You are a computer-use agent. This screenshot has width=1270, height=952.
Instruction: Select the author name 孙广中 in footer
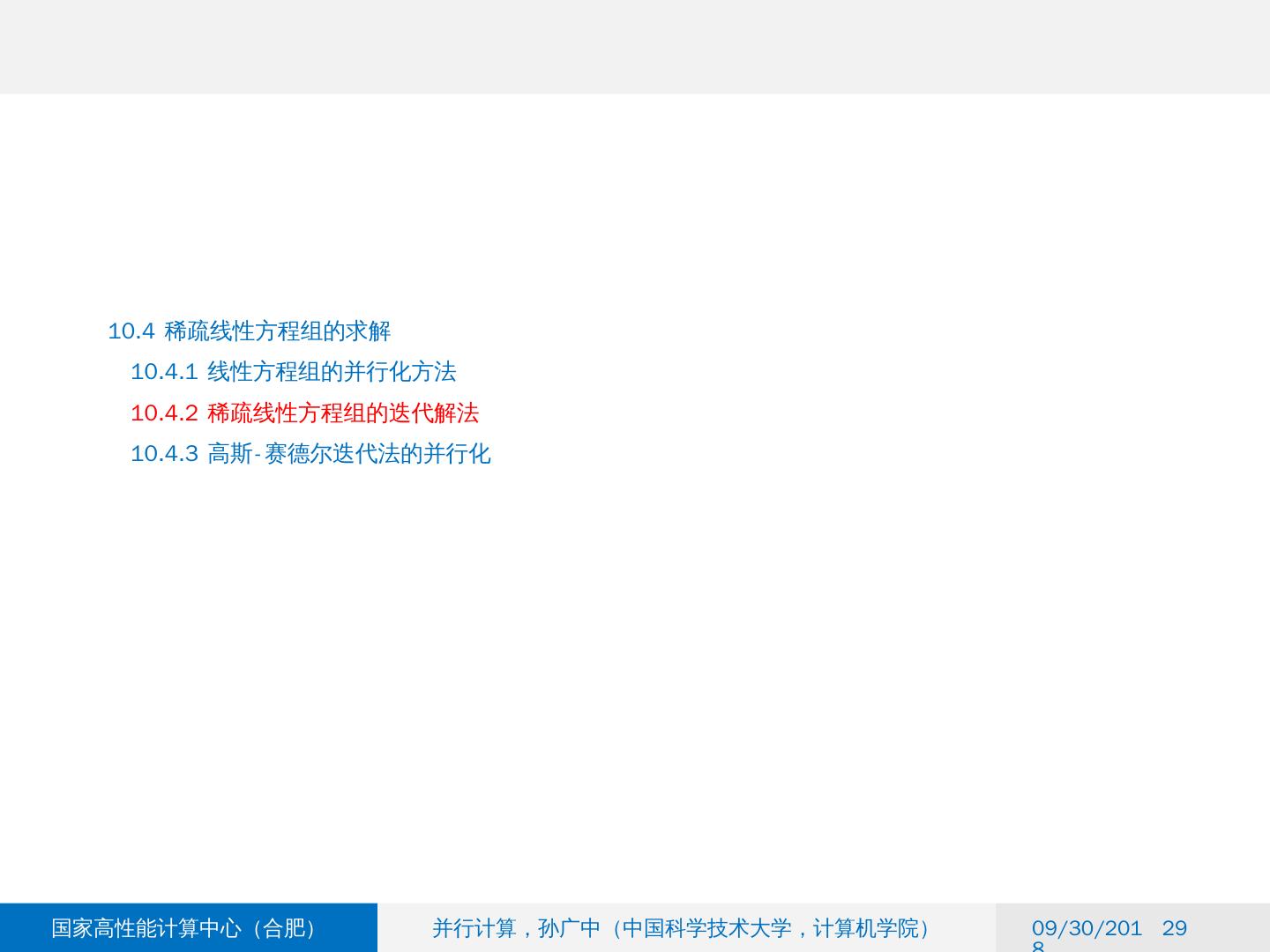(570, 928)
